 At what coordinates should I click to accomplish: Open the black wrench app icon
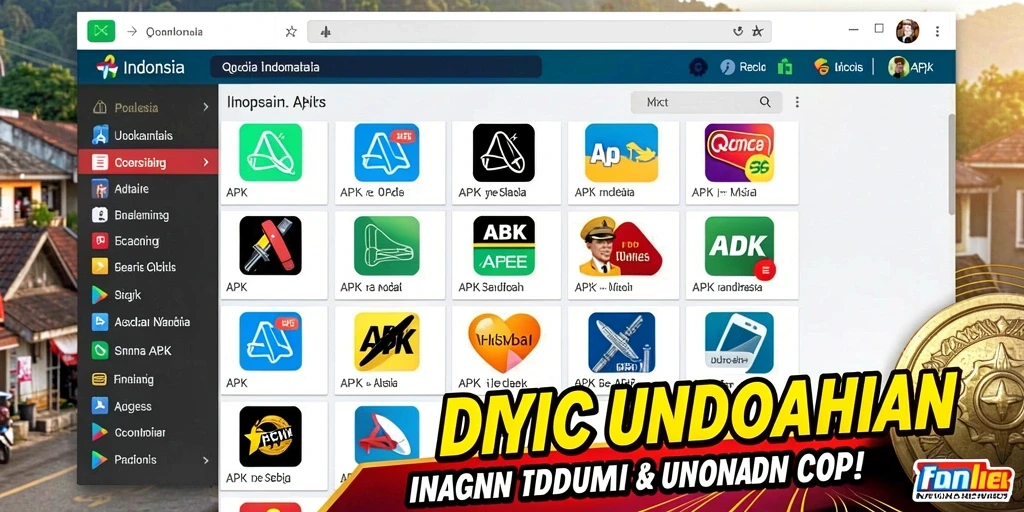270,246
